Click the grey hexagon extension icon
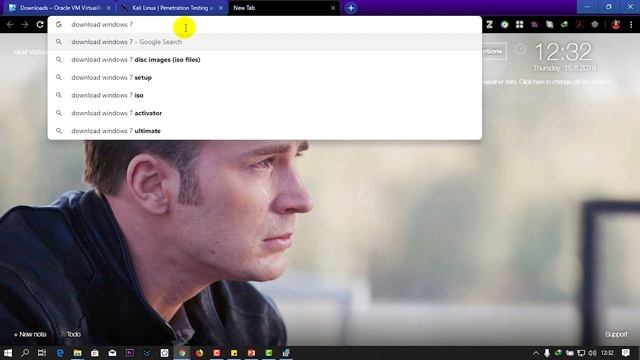640x360 pixels. pyautogui.click(x=595, y=24)
